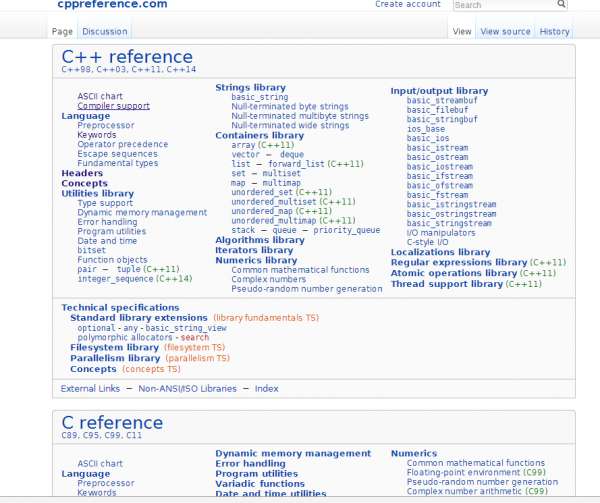Open the I/O manipulators link
600x503 pixels.
pyautogui.click(x=441, y=233)
